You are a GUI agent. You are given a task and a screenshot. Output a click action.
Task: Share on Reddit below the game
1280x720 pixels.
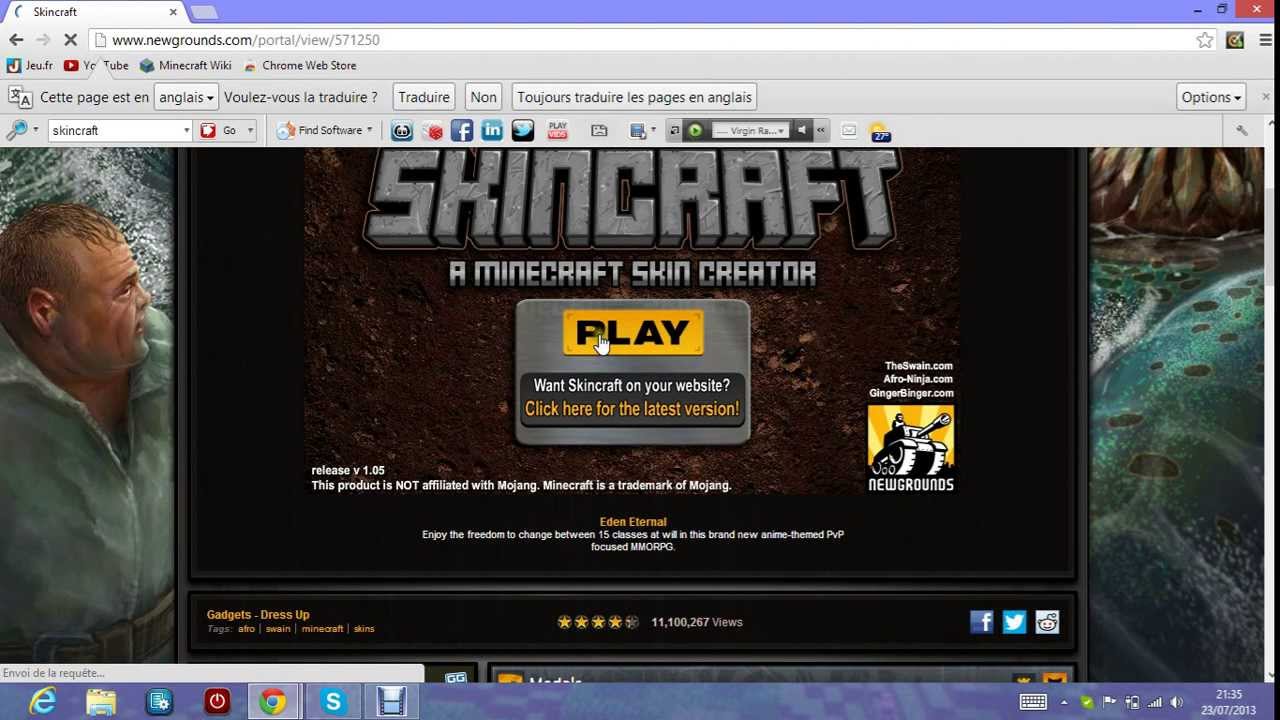coord(1047,622)
